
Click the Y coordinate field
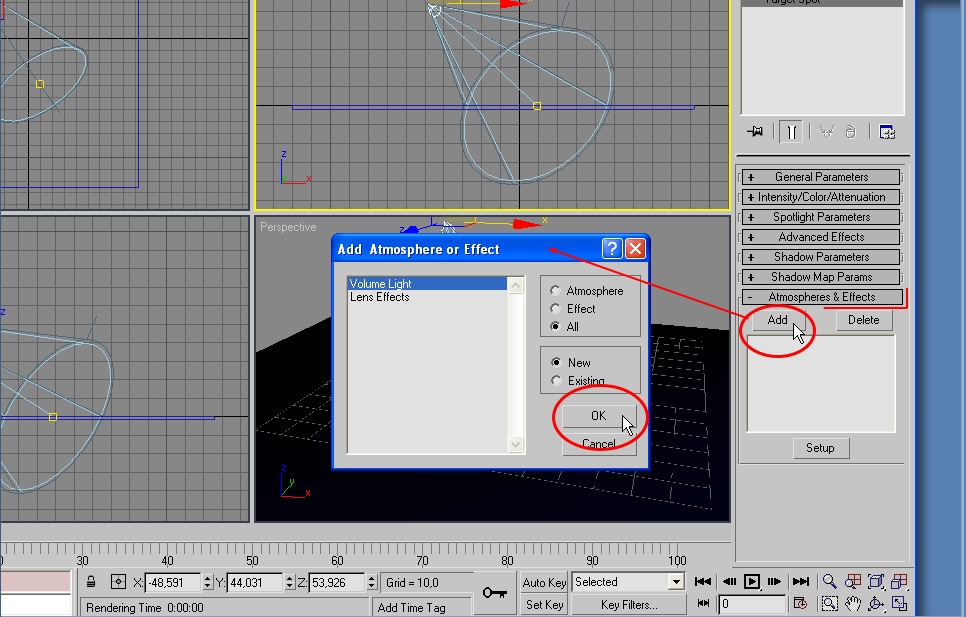(256, 582)
